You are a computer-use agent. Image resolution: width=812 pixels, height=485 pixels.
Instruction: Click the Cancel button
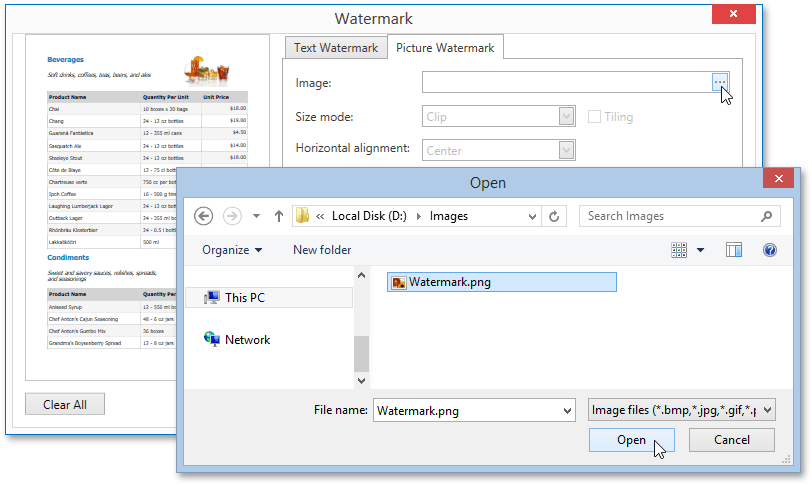[732, 440]
